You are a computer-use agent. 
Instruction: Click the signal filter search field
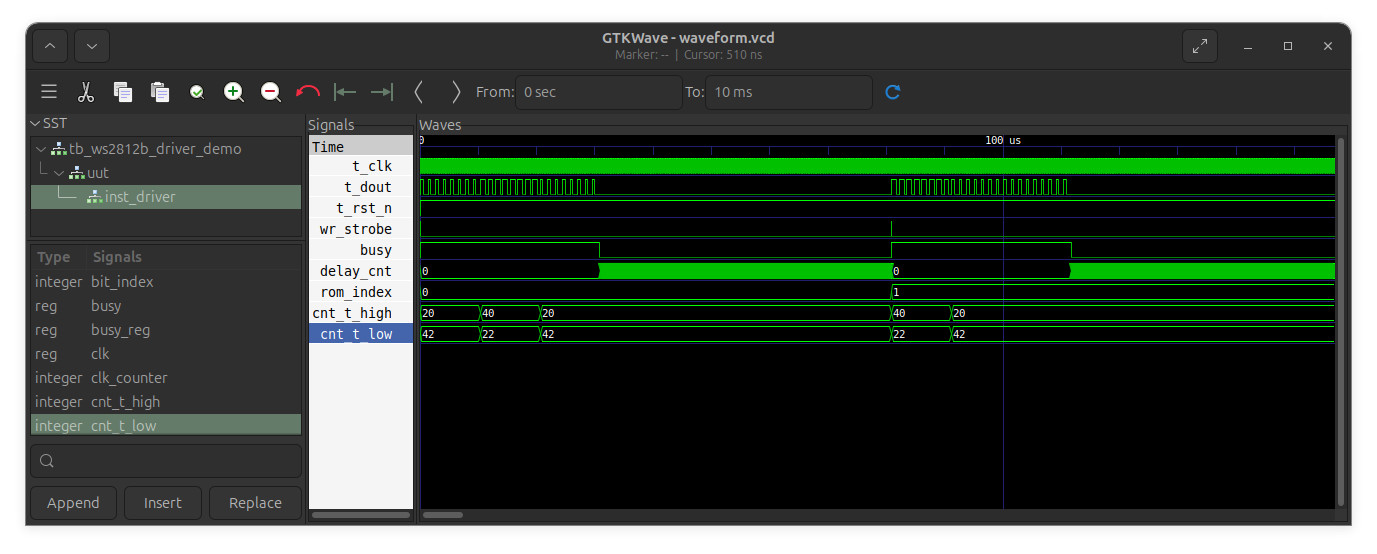166,461
